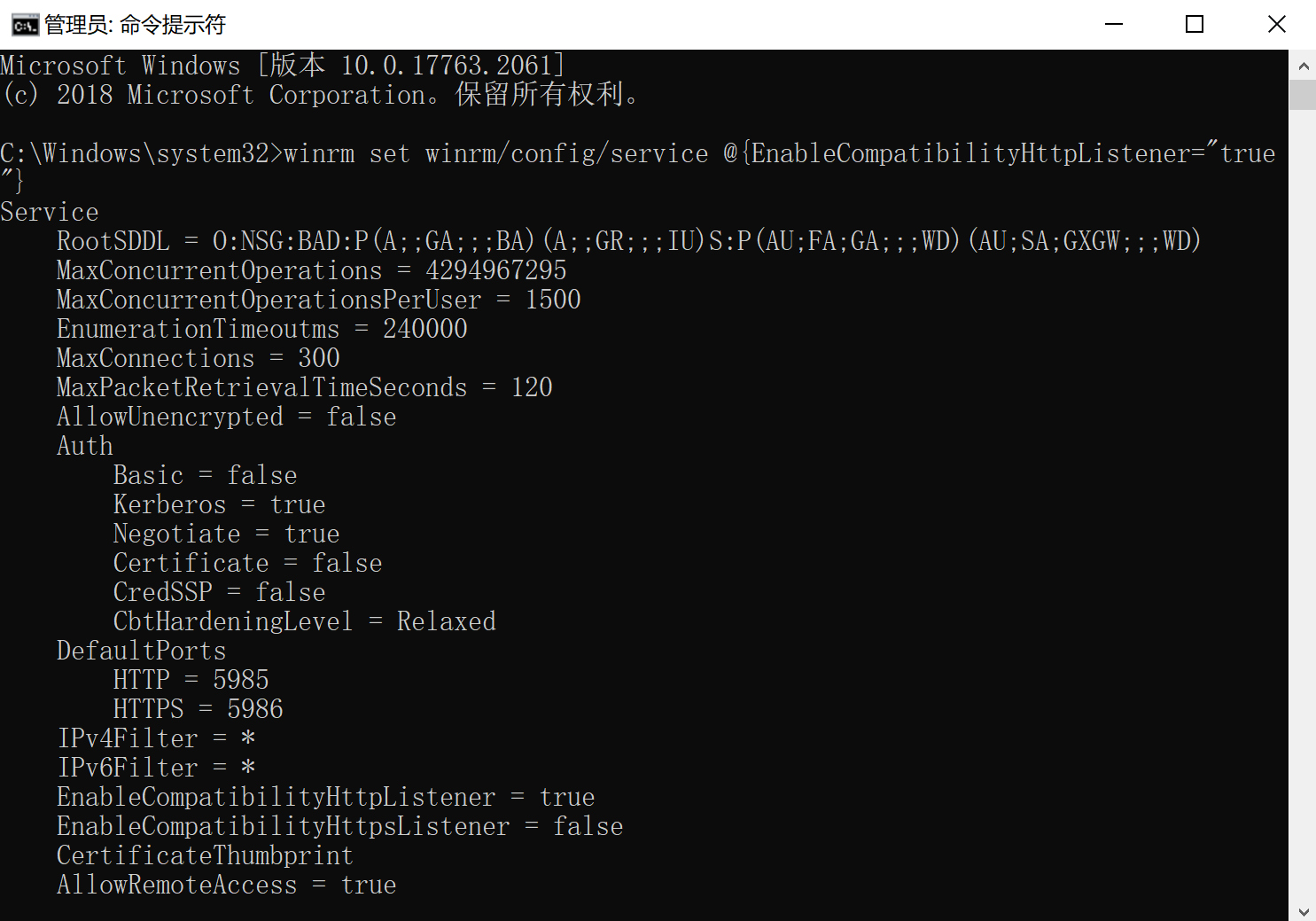Viewport: 1316px width, 921px height.
Task: Click the HTTP = 5985 port line
Action: (x=191, y=680)
